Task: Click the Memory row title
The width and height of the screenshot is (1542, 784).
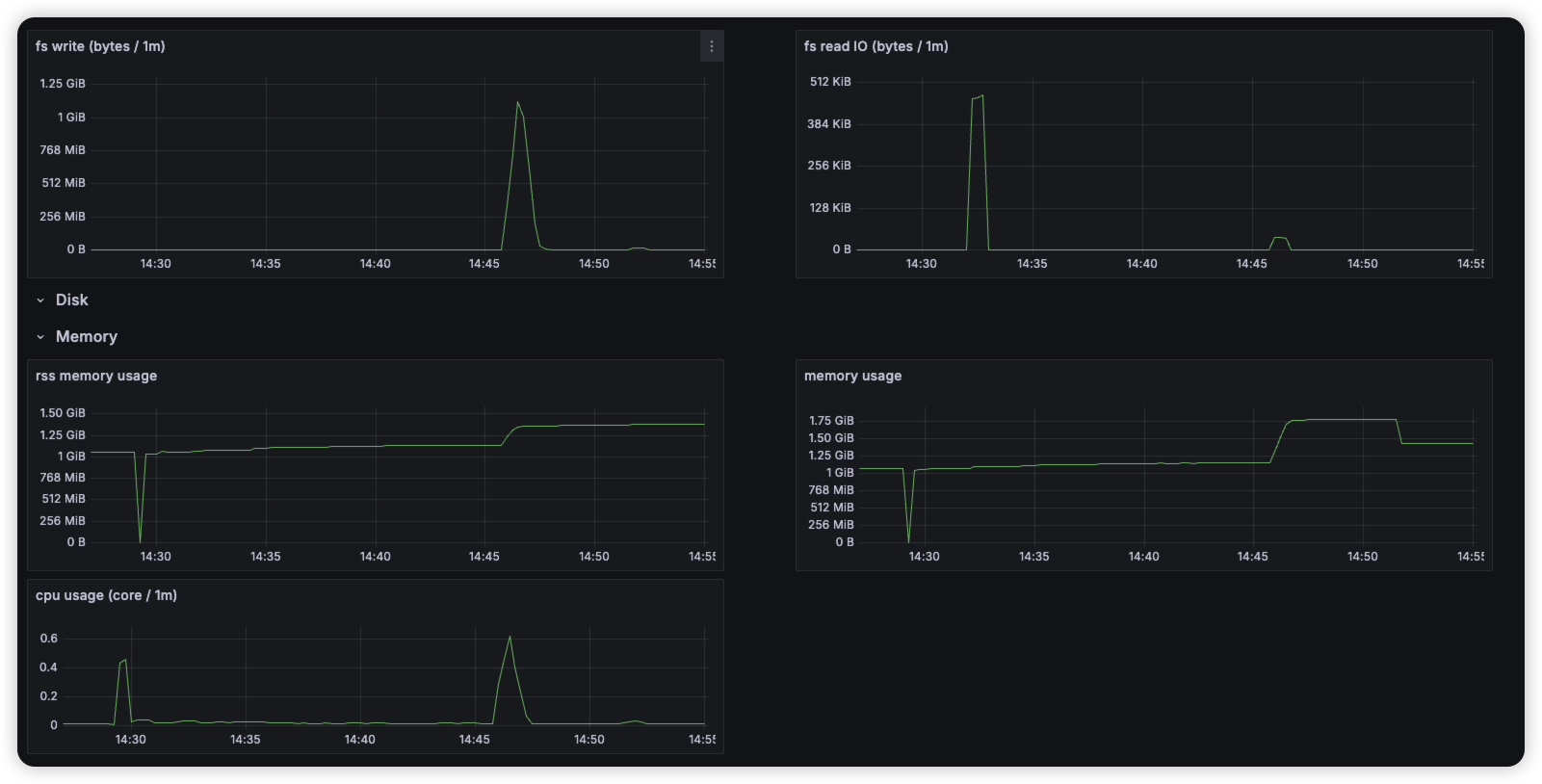Action: click(x=87, y=337)
